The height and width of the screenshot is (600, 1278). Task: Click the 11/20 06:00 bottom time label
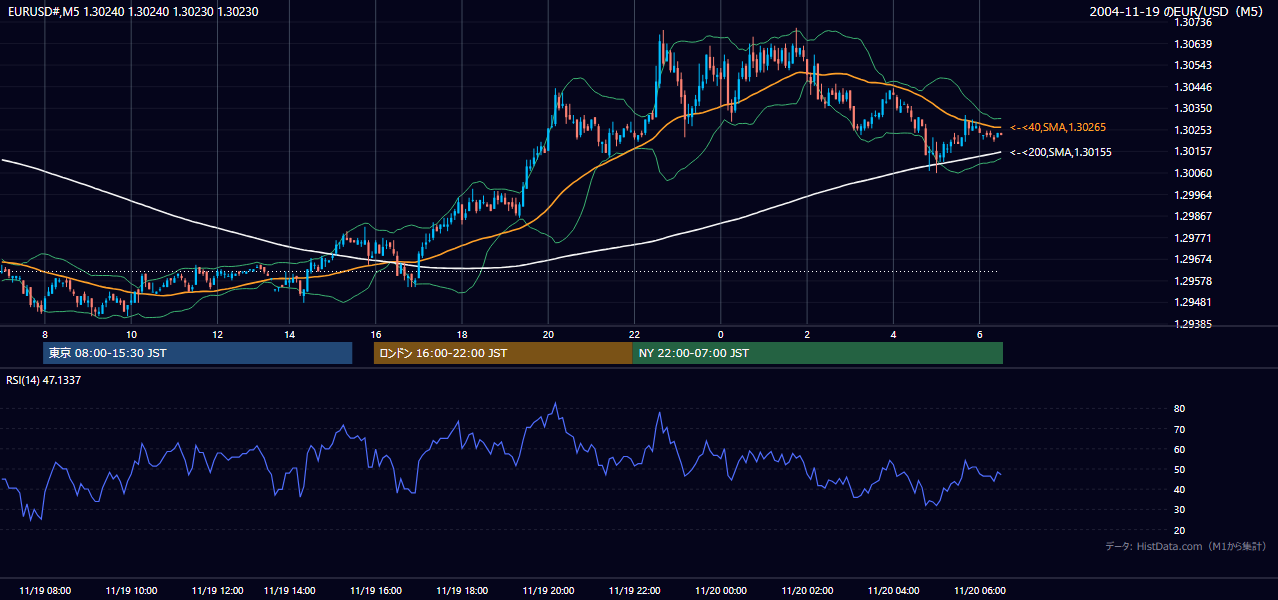[979, 590]
